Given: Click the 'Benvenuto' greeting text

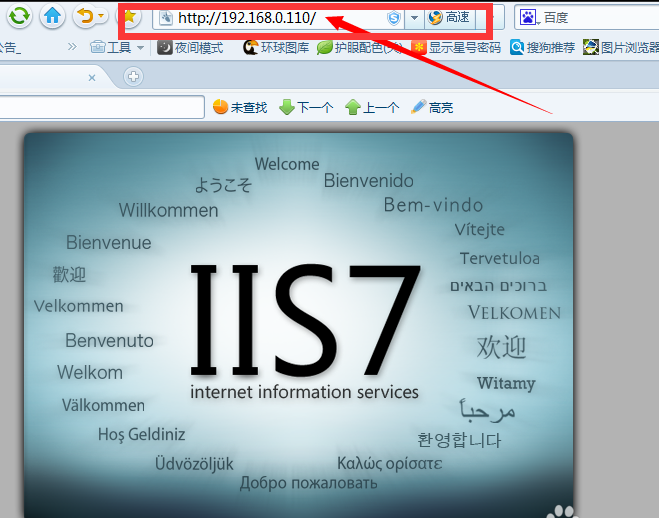Looking at the screenshot, I should pos(109,340).
